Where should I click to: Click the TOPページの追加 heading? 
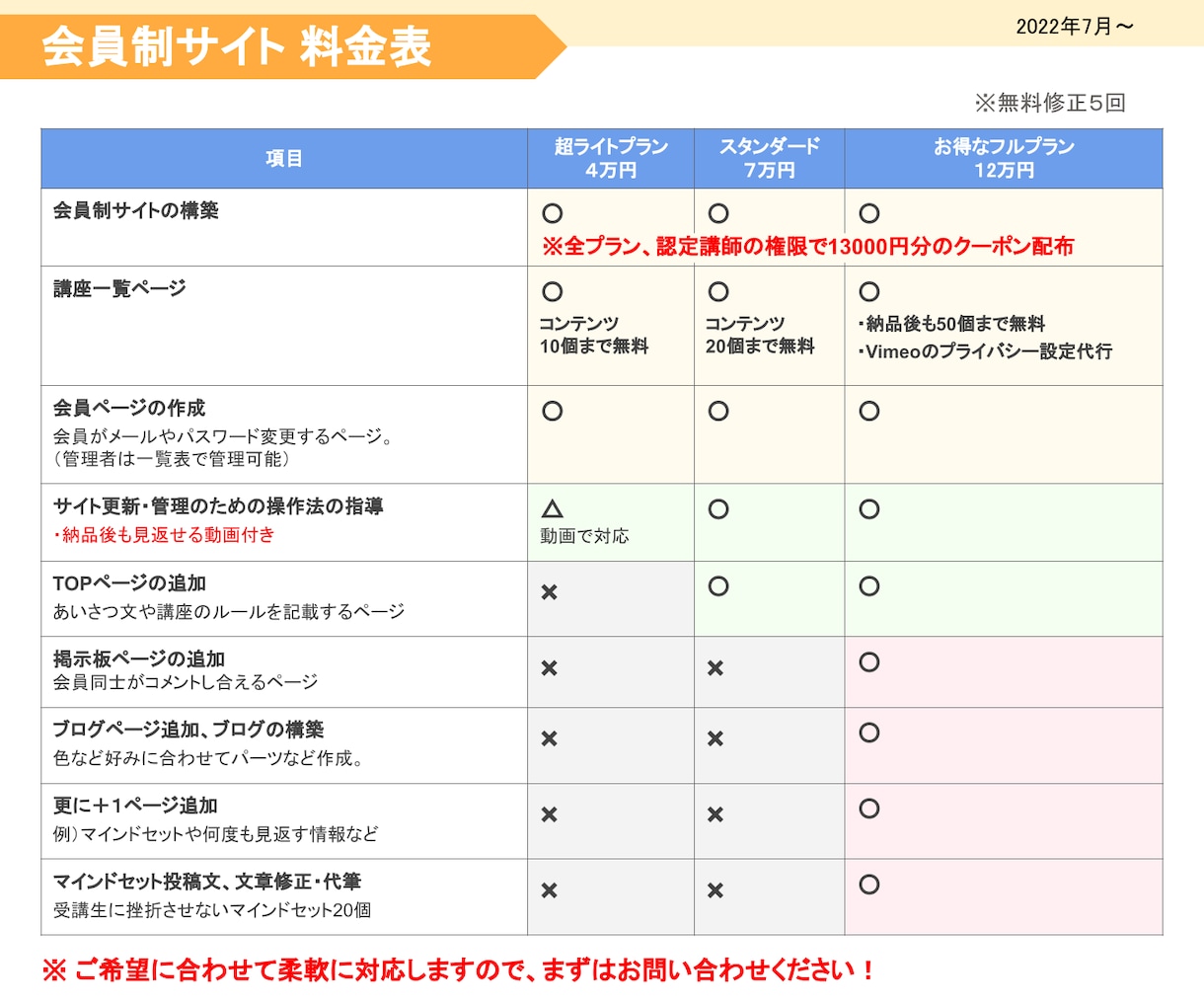click(x=129, y=583)
